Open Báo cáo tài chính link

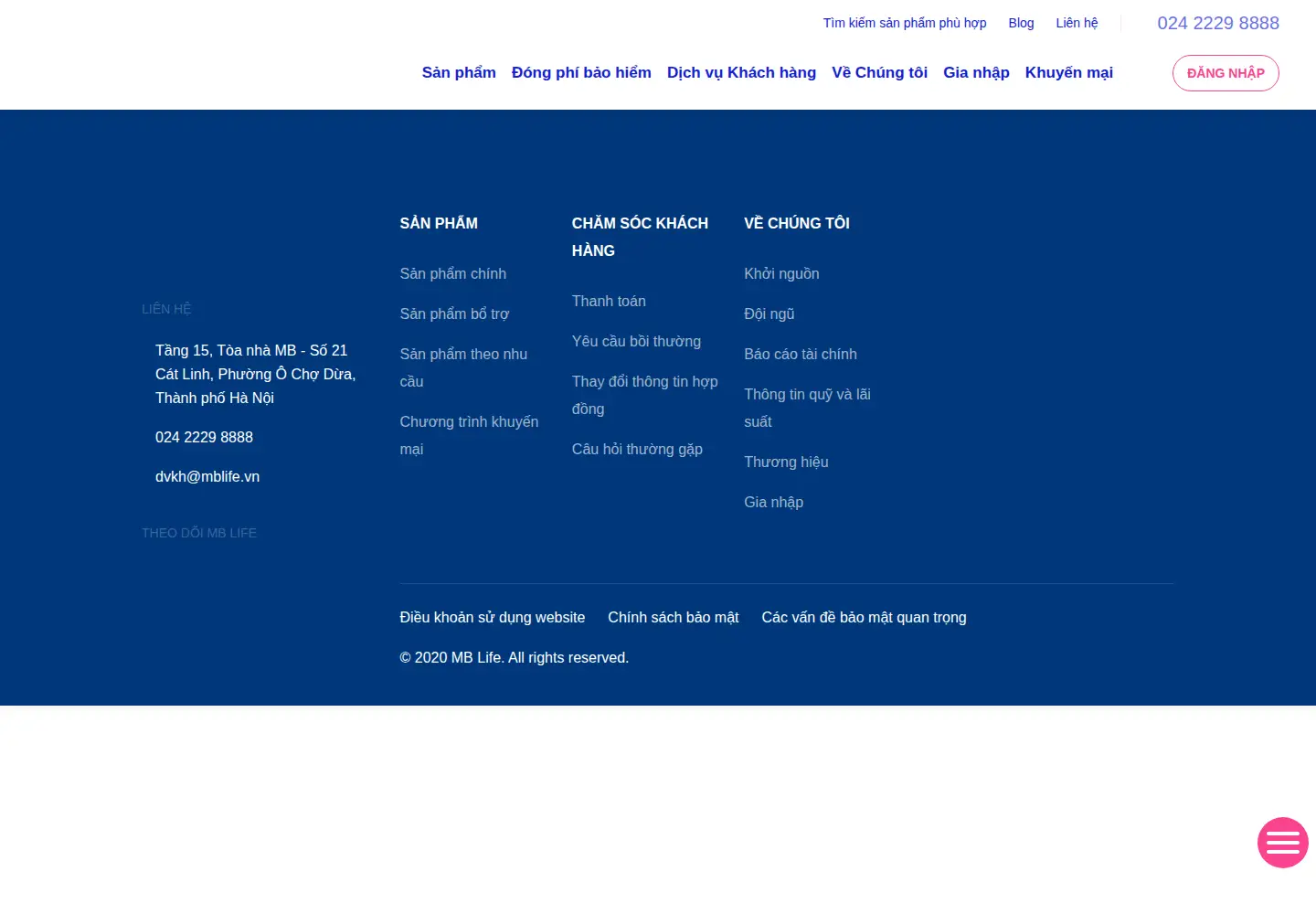[800, 354]
